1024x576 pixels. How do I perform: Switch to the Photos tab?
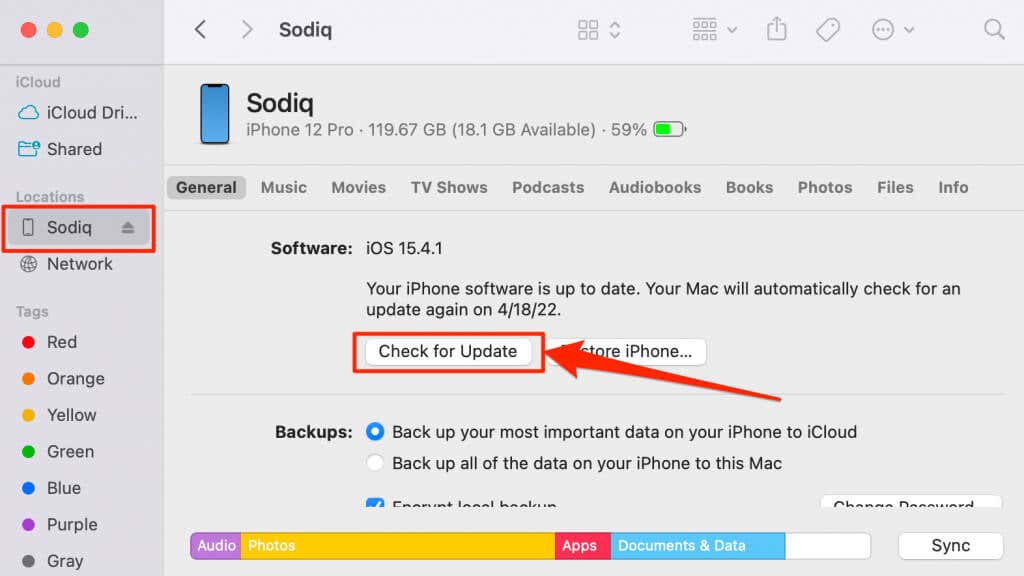pyautogui.click(x=824, y=187)
